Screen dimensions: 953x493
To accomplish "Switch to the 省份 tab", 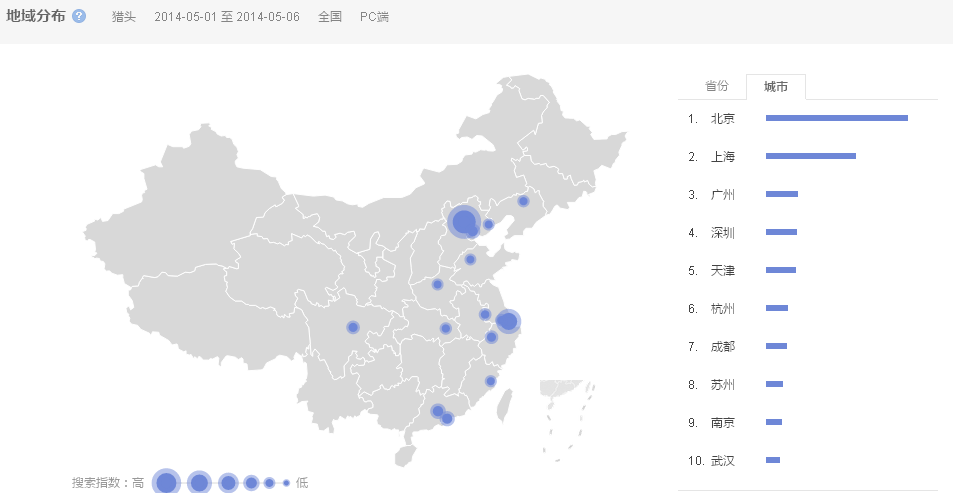I will click(717, 87).
